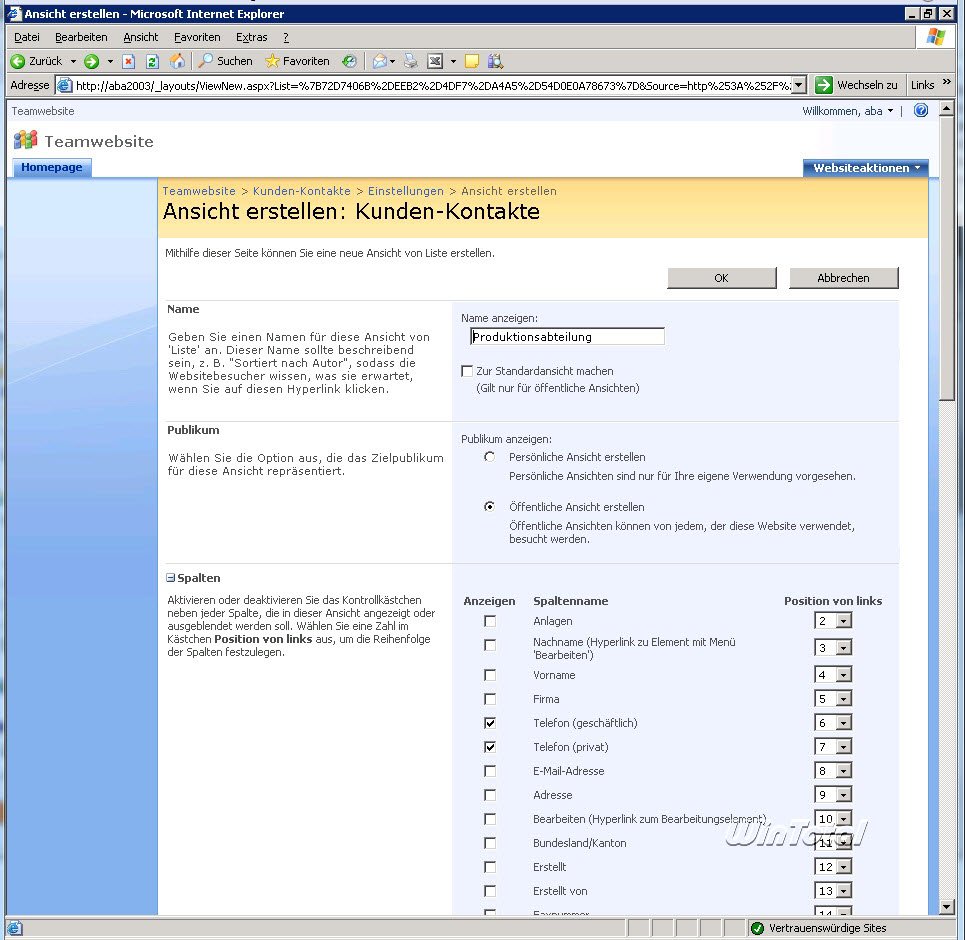Open position dropdown for Vorname

coord(844,675)
